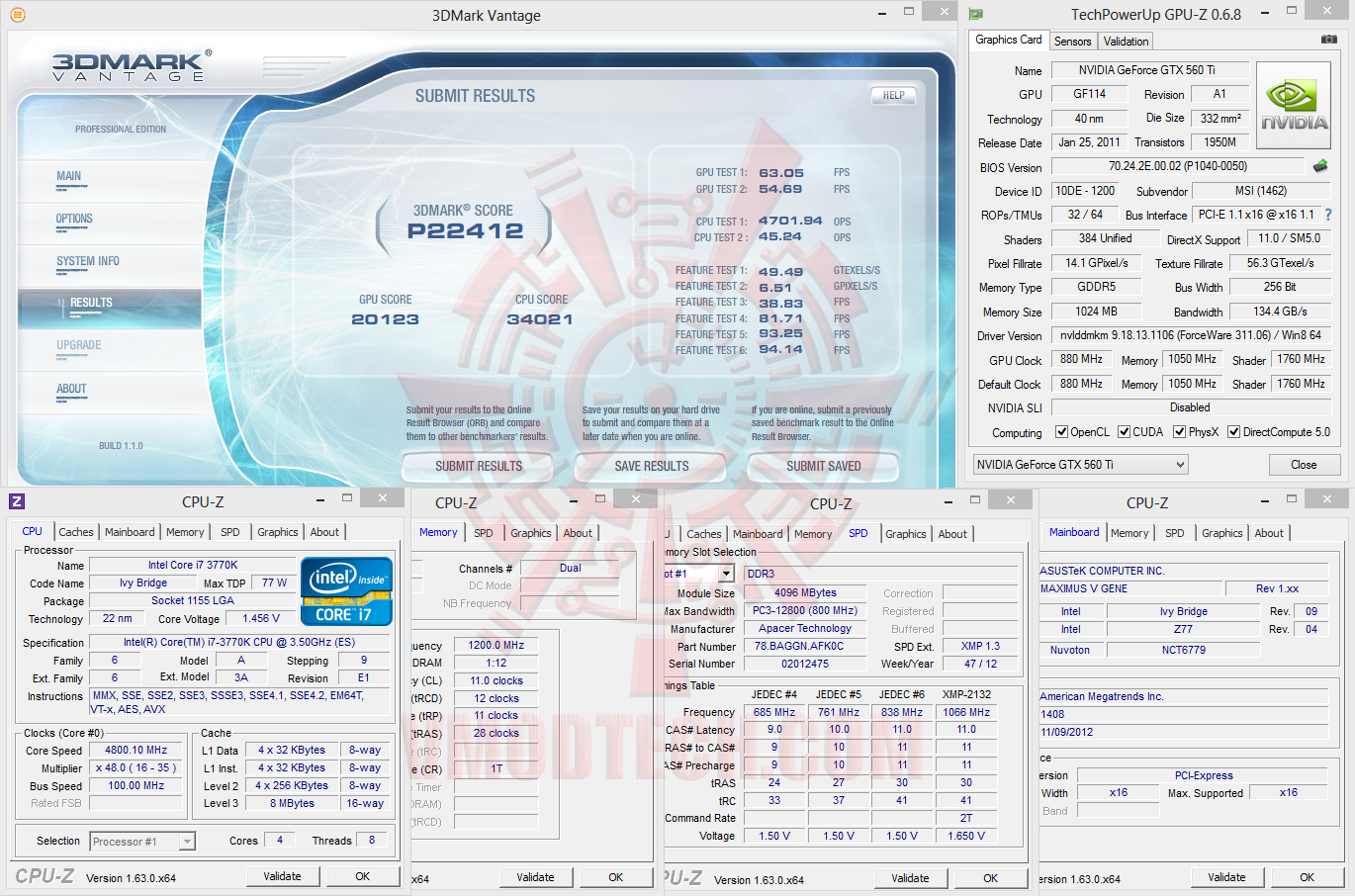This screenshot has height=896, width=1355.
Task: Open the Mainboard tab in first CPU-Z
Action: point(130,532)
